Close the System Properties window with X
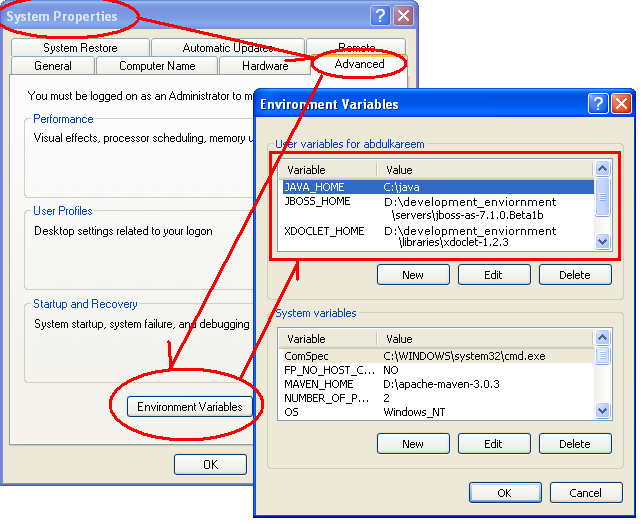 (404, 16)
